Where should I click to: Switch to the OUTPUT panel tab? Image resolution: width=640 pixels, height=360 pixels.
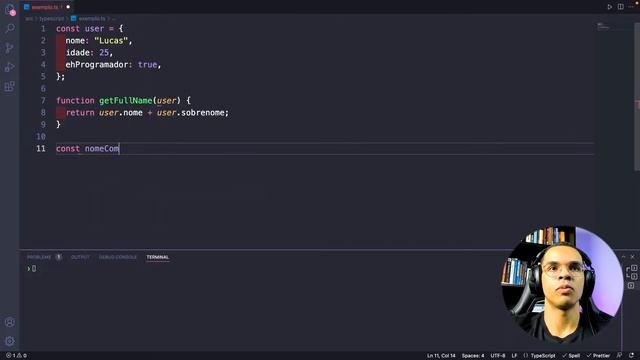(x=80, y=257)
